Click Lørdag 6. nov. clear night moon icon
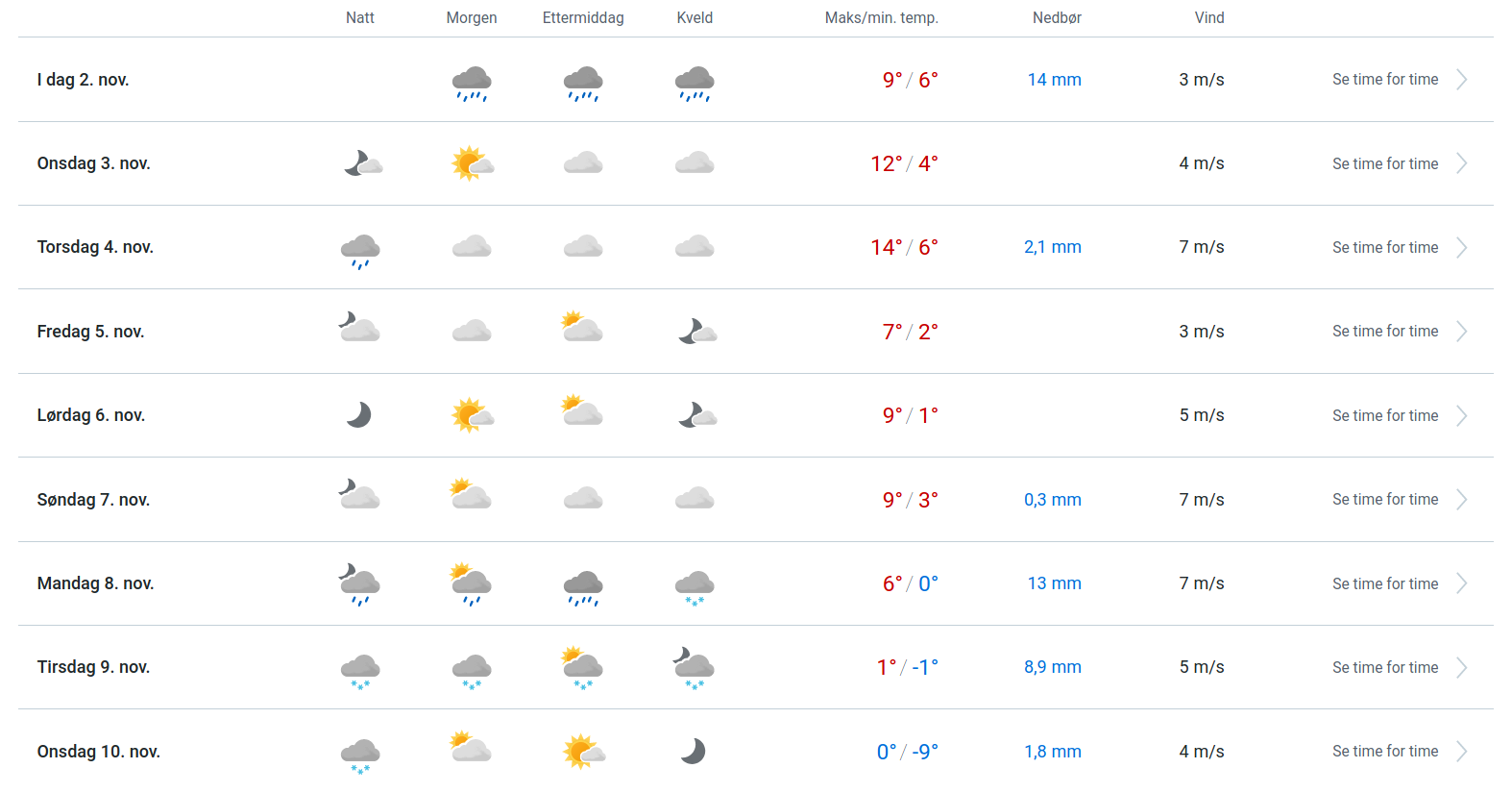 click(359, 415)
